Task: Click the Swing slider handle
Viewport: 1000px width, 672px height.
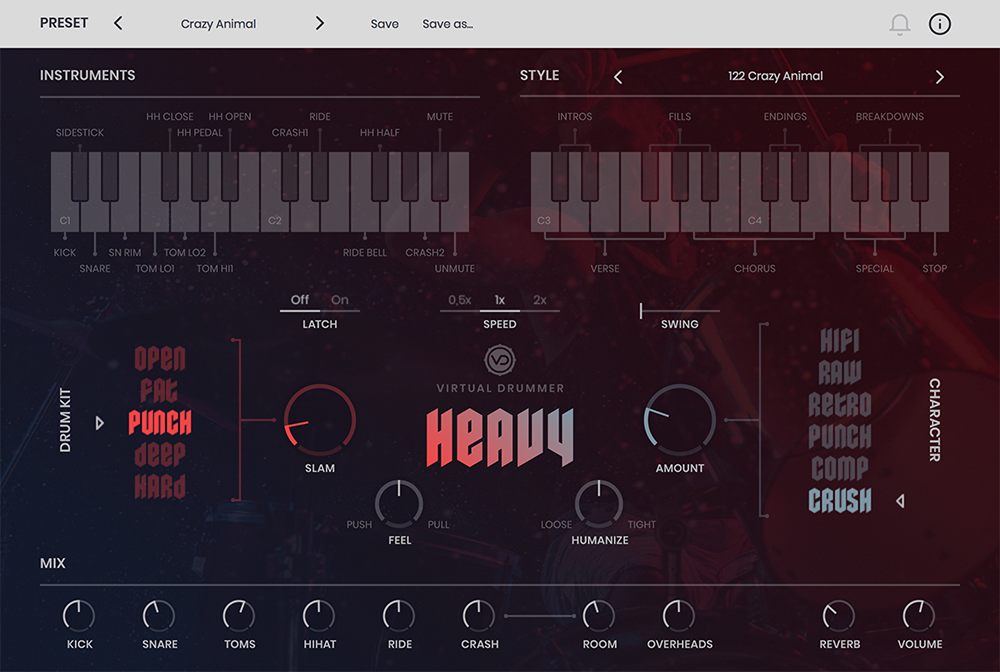Action: tap(641, 310)
